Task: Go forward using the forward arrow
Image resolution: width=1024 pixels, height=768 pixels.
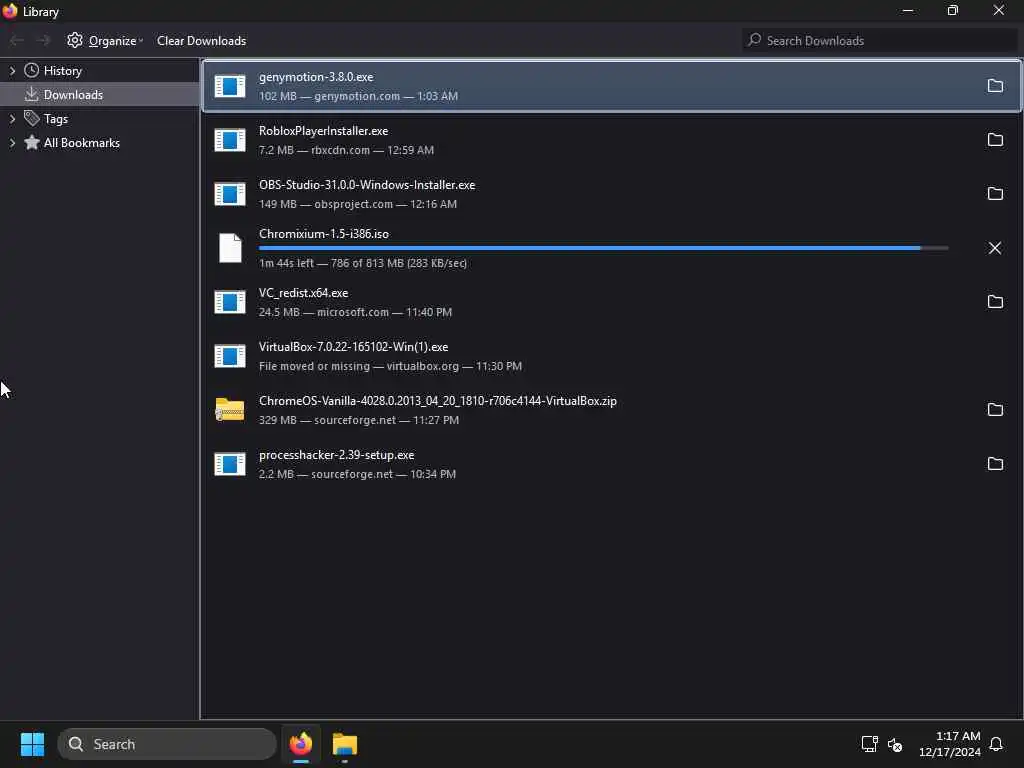Action: (x=43, y=40)
